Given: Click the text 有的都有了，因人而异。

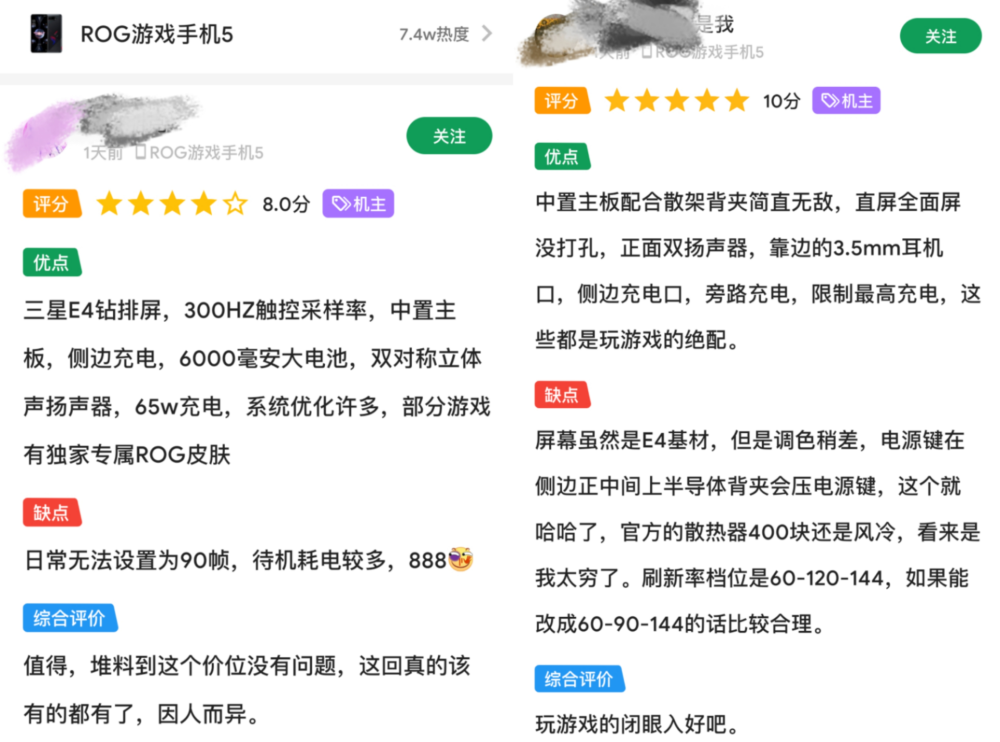Looking at the screenshot, I should pyautogui.click(x=142, y=713).
